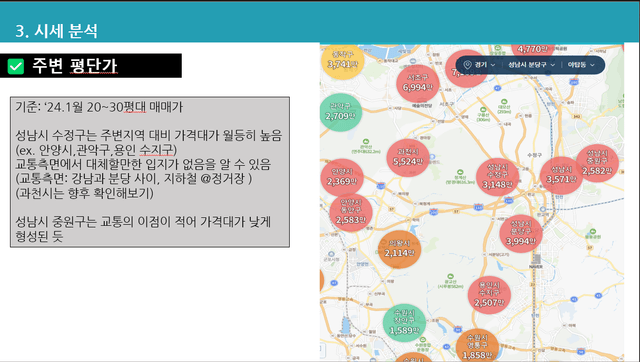Image resolution: width=640 pixels, height=362 pixels.
Task: Open the 성남시 분당구 district dropdown
Action: click(531, 65)
